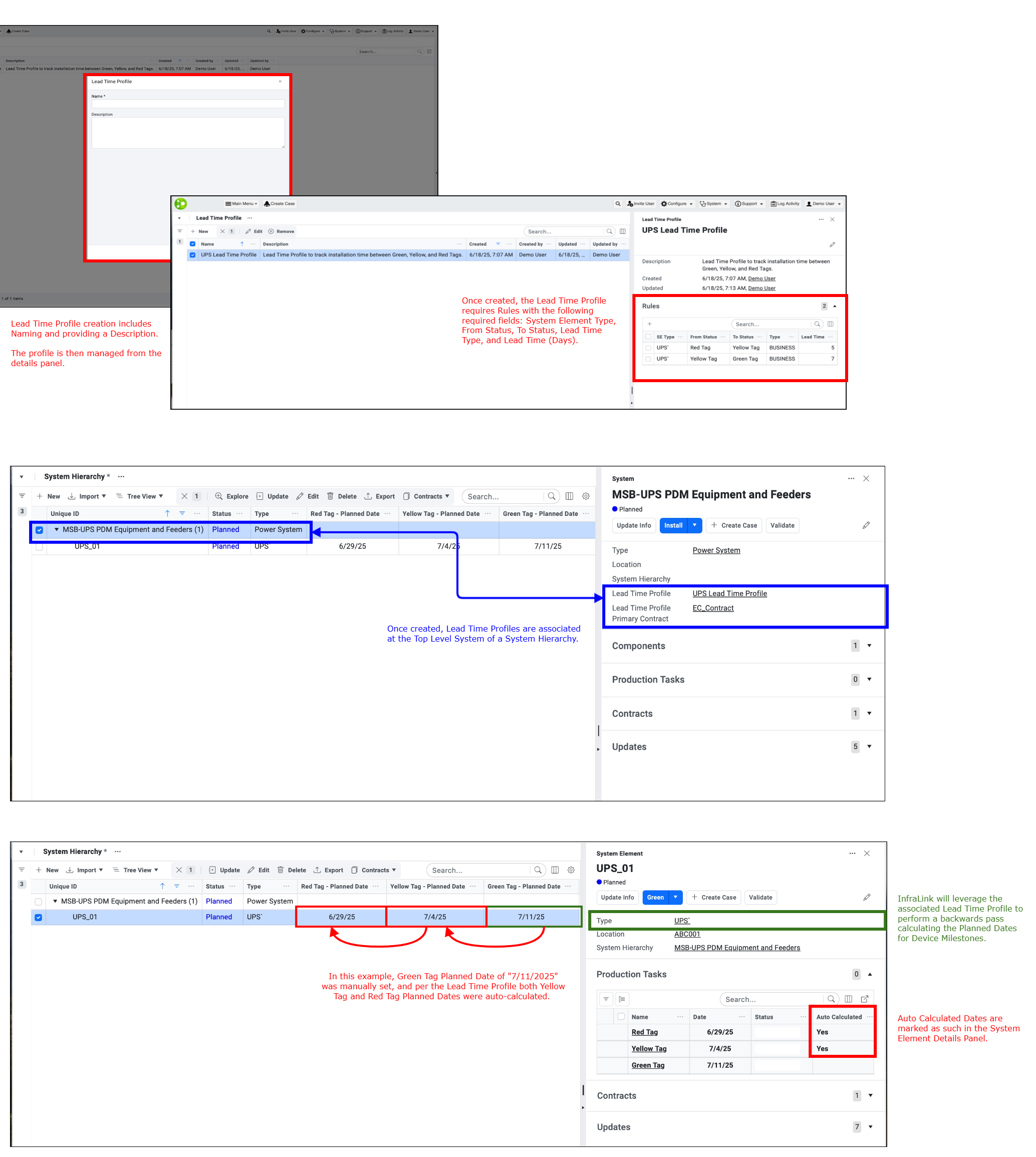Open the UPS Lead Time Profile link
The image size is (1036, 1157).
(x=729, y=594)
